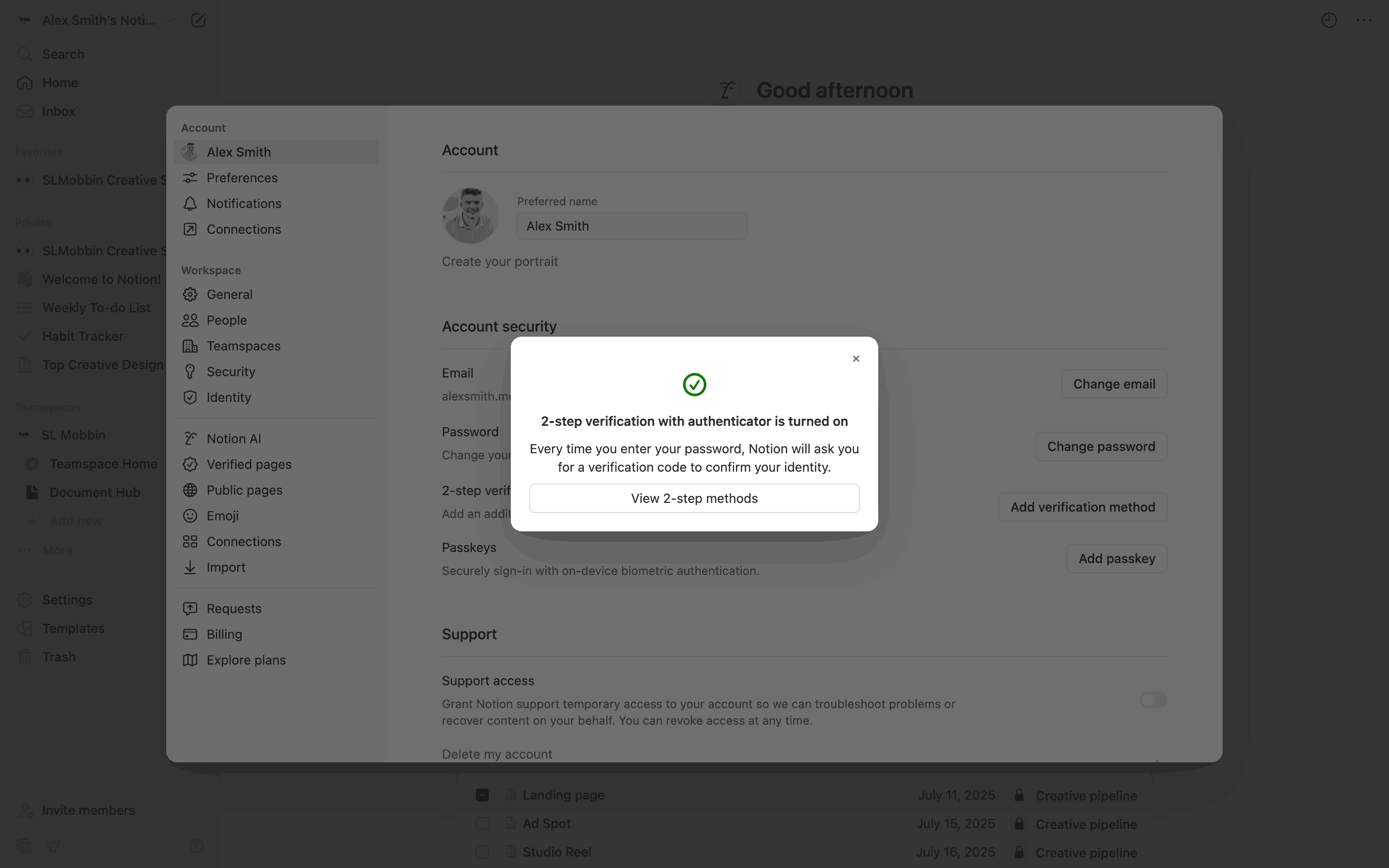Close the 2-step verification dialog
Viewport: 1389px width, 868px height.
(856, 359)
